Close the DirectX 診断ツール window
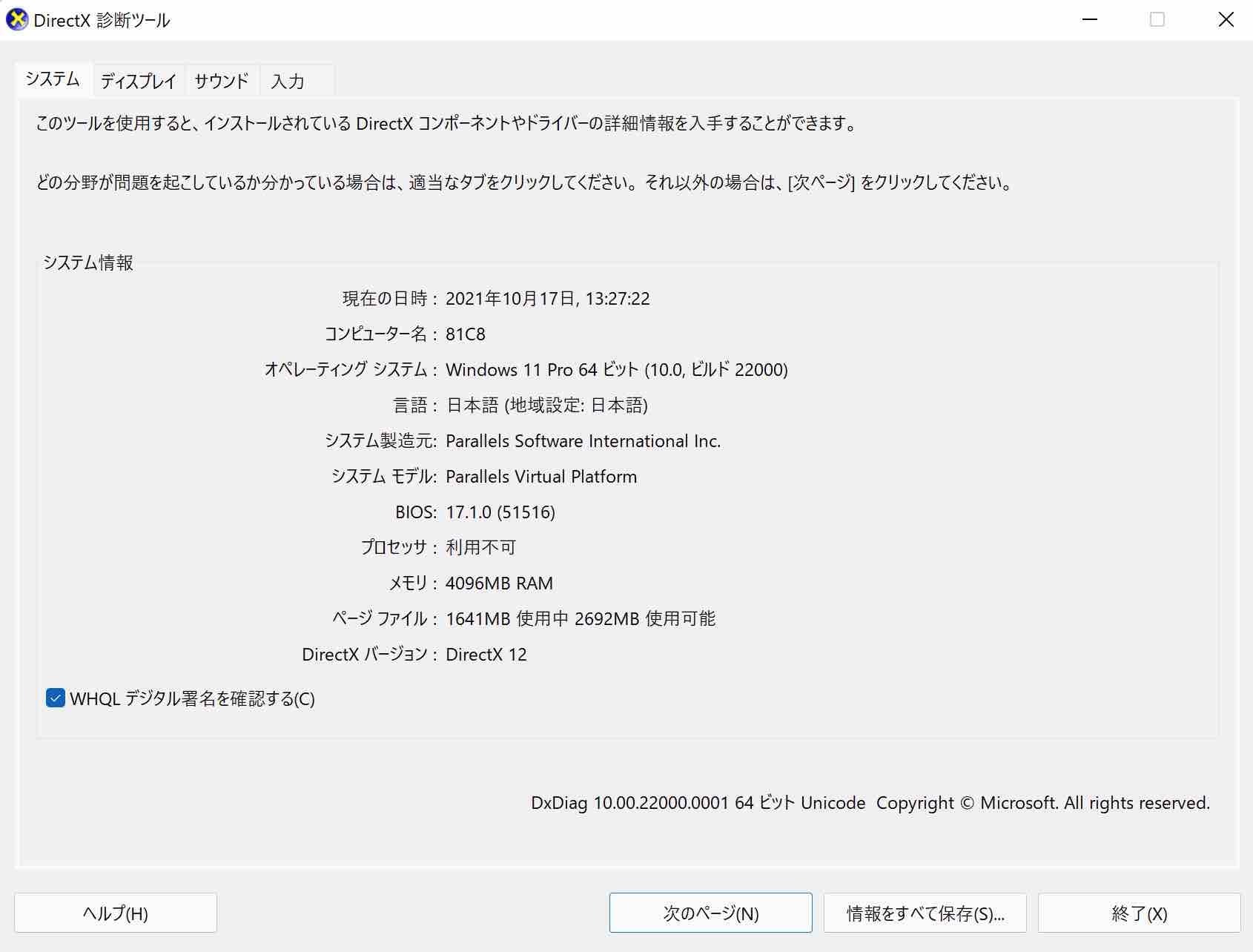 (1226, 20)
